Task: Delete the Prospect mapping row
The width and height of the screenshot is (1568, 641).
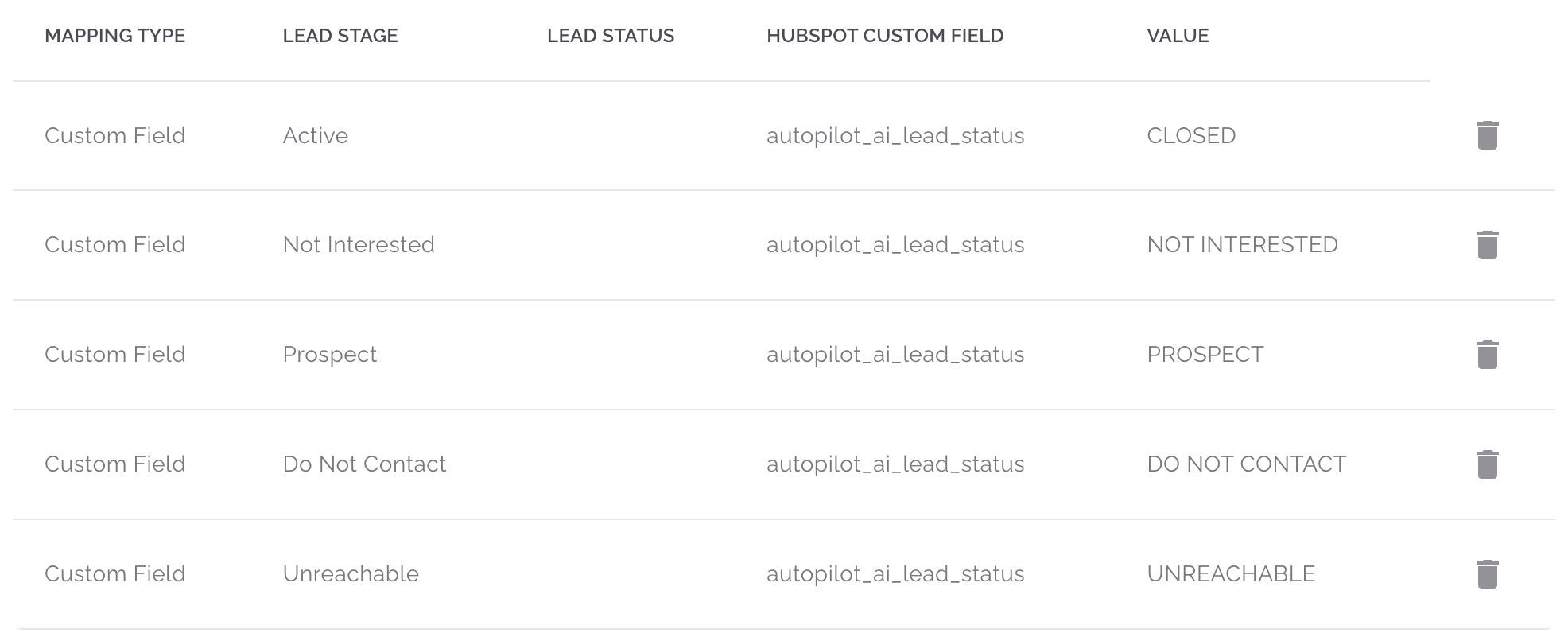Action: pos(1487,354)
